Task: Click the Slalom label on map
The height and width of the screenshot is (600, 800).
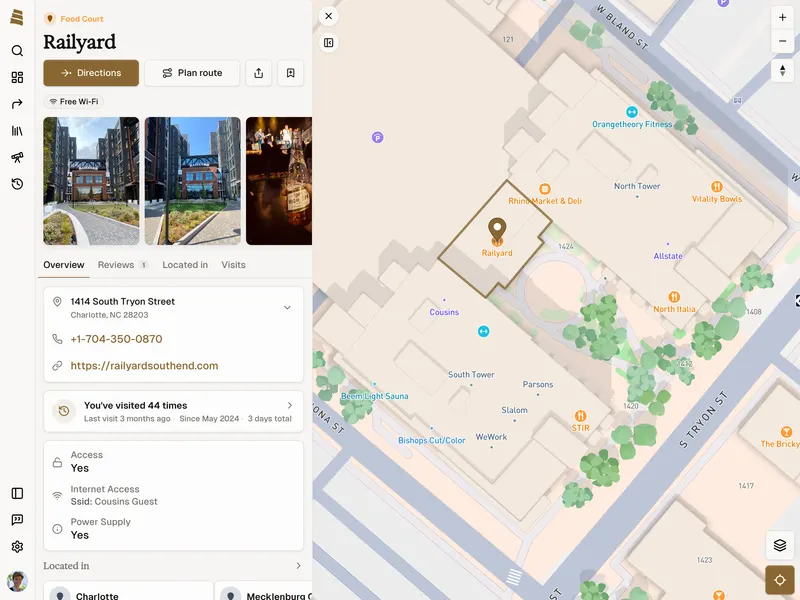Action: (x=514, y=410)
